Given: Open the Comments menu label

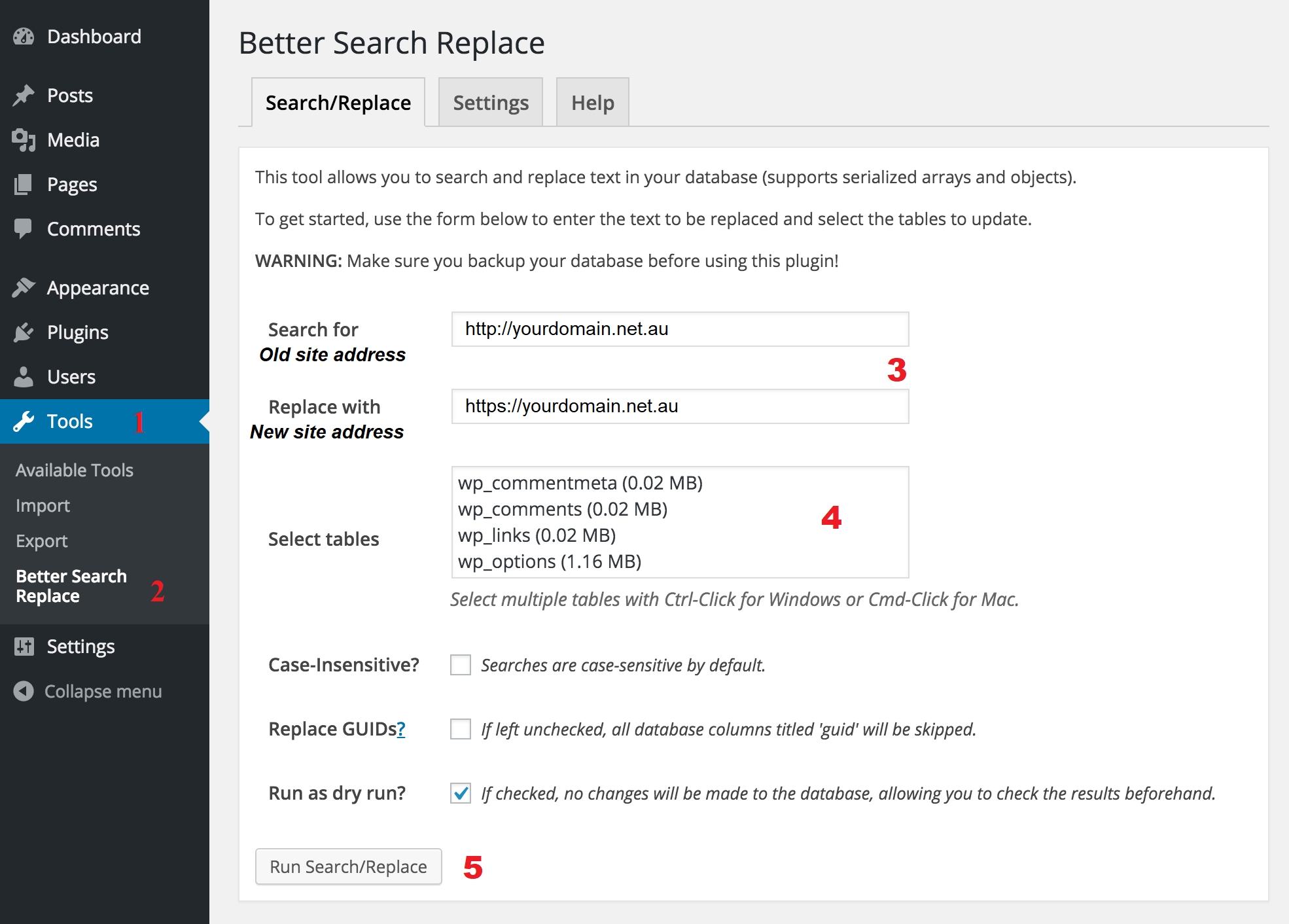Looking at the screenshot, I should coord(94,229).
